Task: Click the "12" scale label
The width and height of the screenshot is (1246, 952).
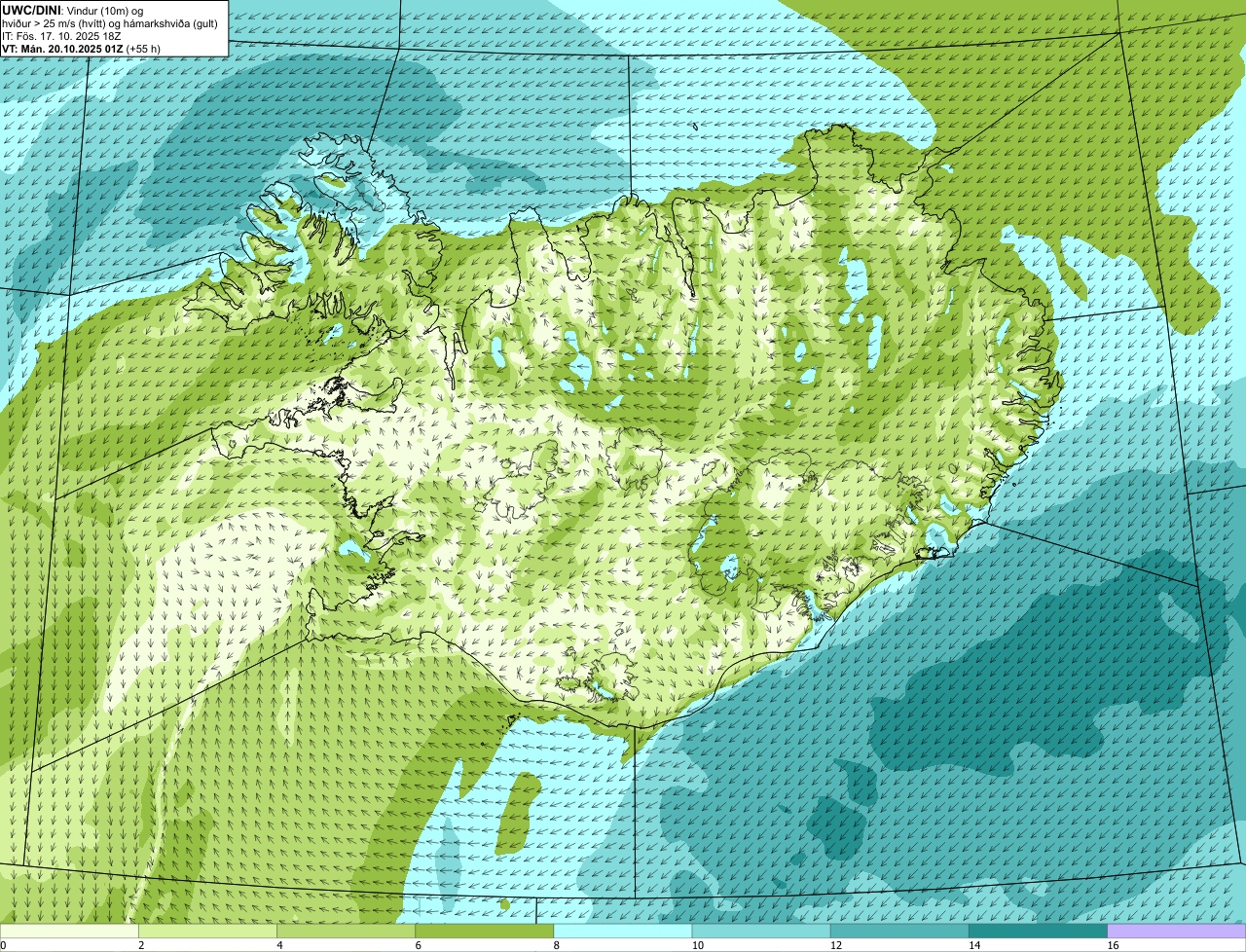Action: click(x=835, y=945)
